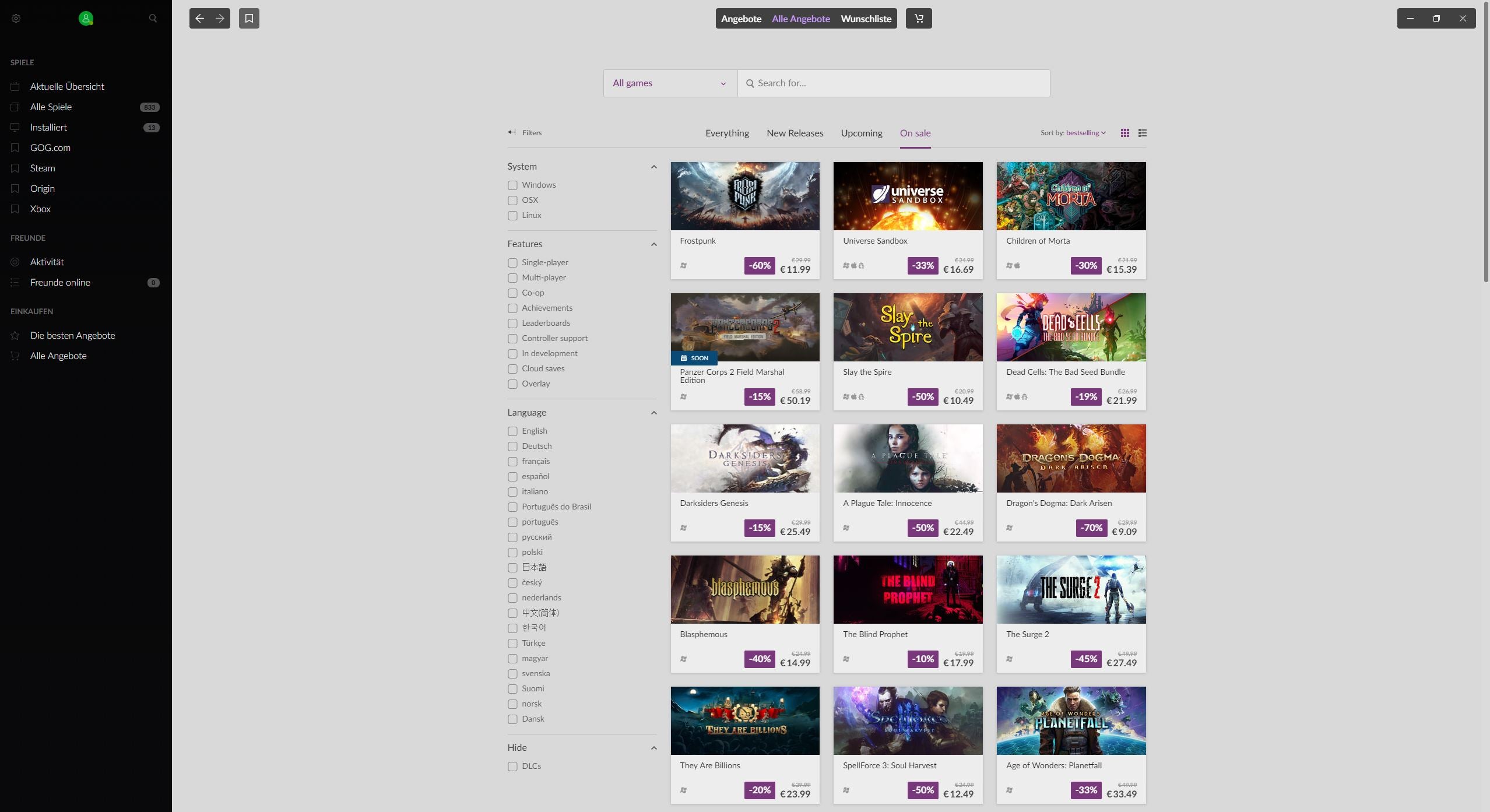Image resolution: width=1490 pixels, height=812 pixels.
Task: Switch to the Everything tab
Action: pyautogui.click(x=727, y=133)
